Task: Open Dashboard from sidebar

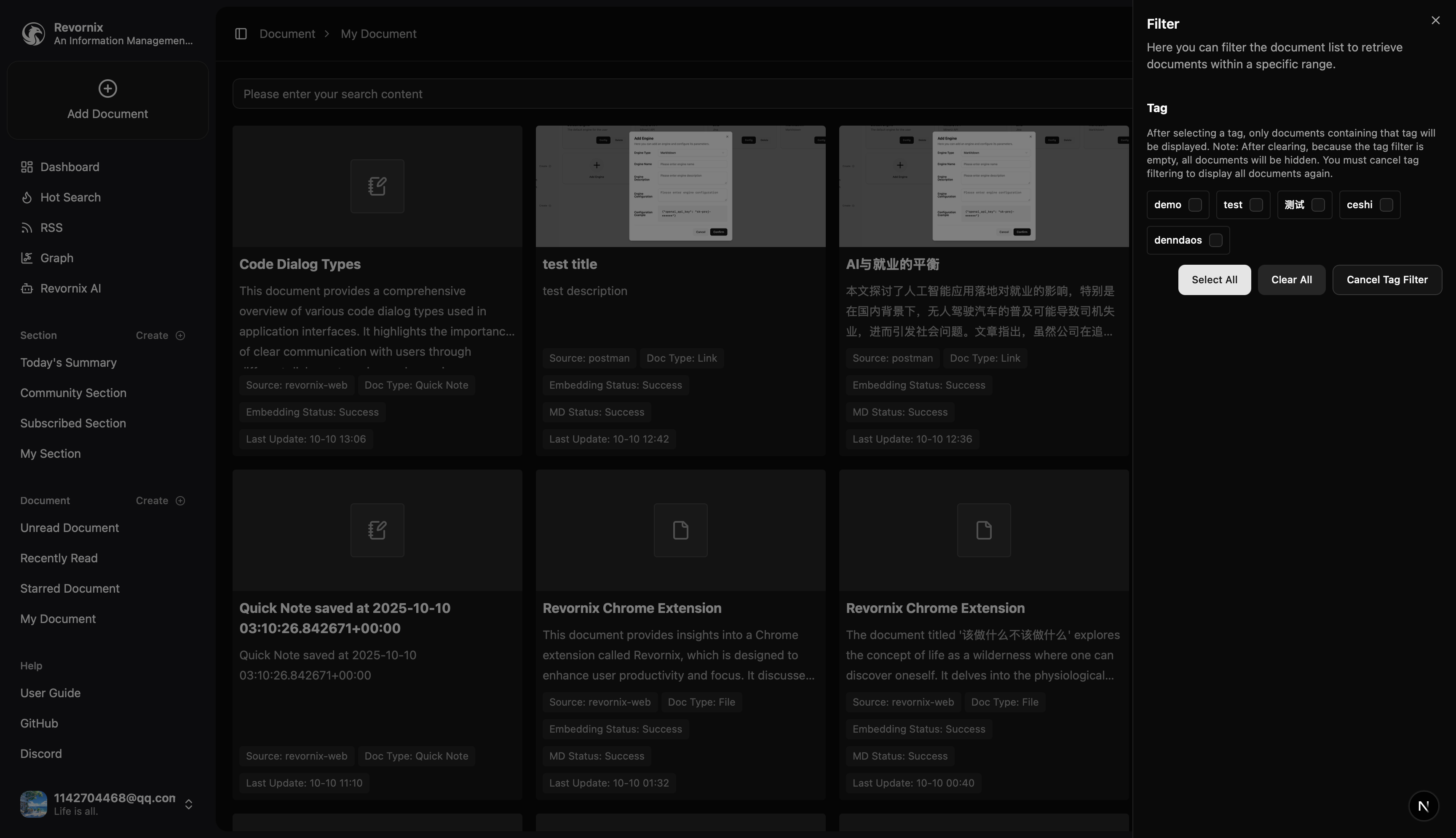Action: (x=69, y=167)
